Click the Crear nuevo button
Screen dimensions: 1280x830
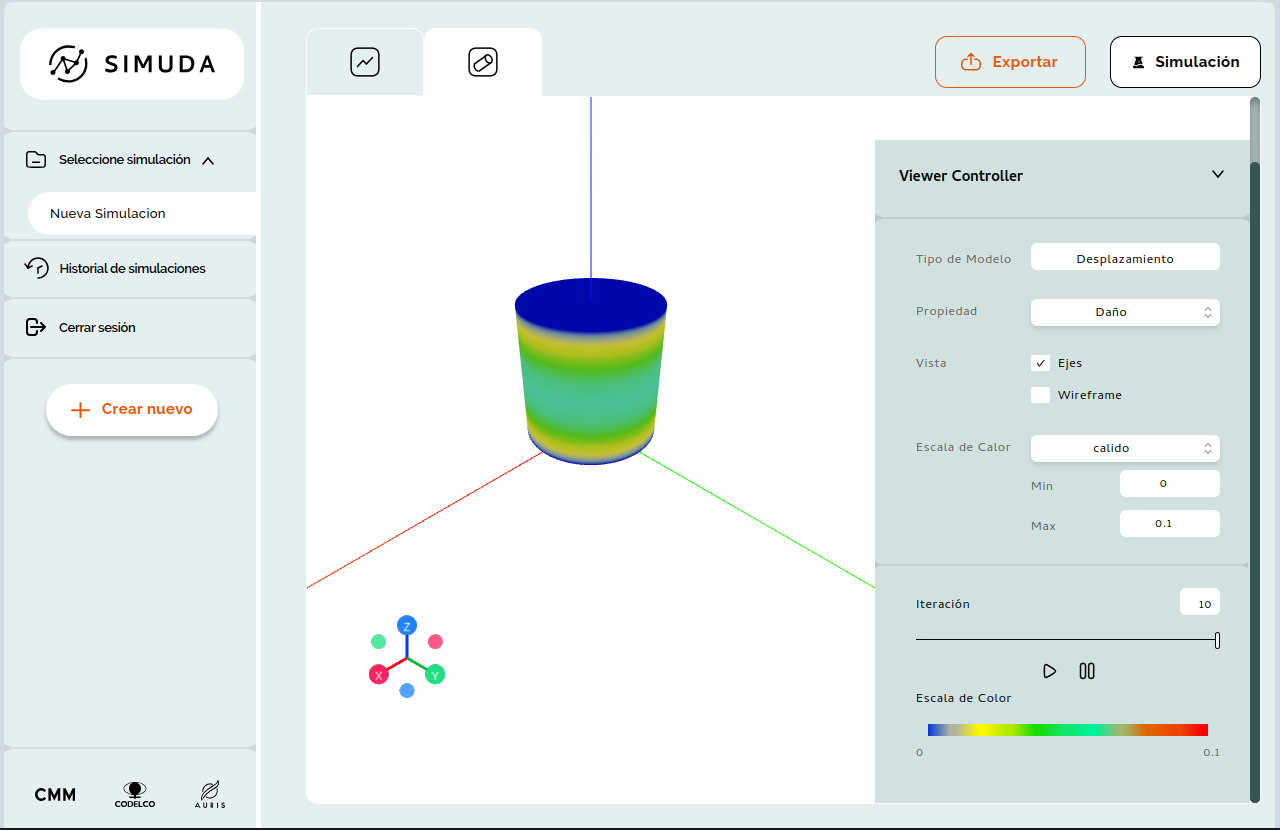click(x=132, y=409)
